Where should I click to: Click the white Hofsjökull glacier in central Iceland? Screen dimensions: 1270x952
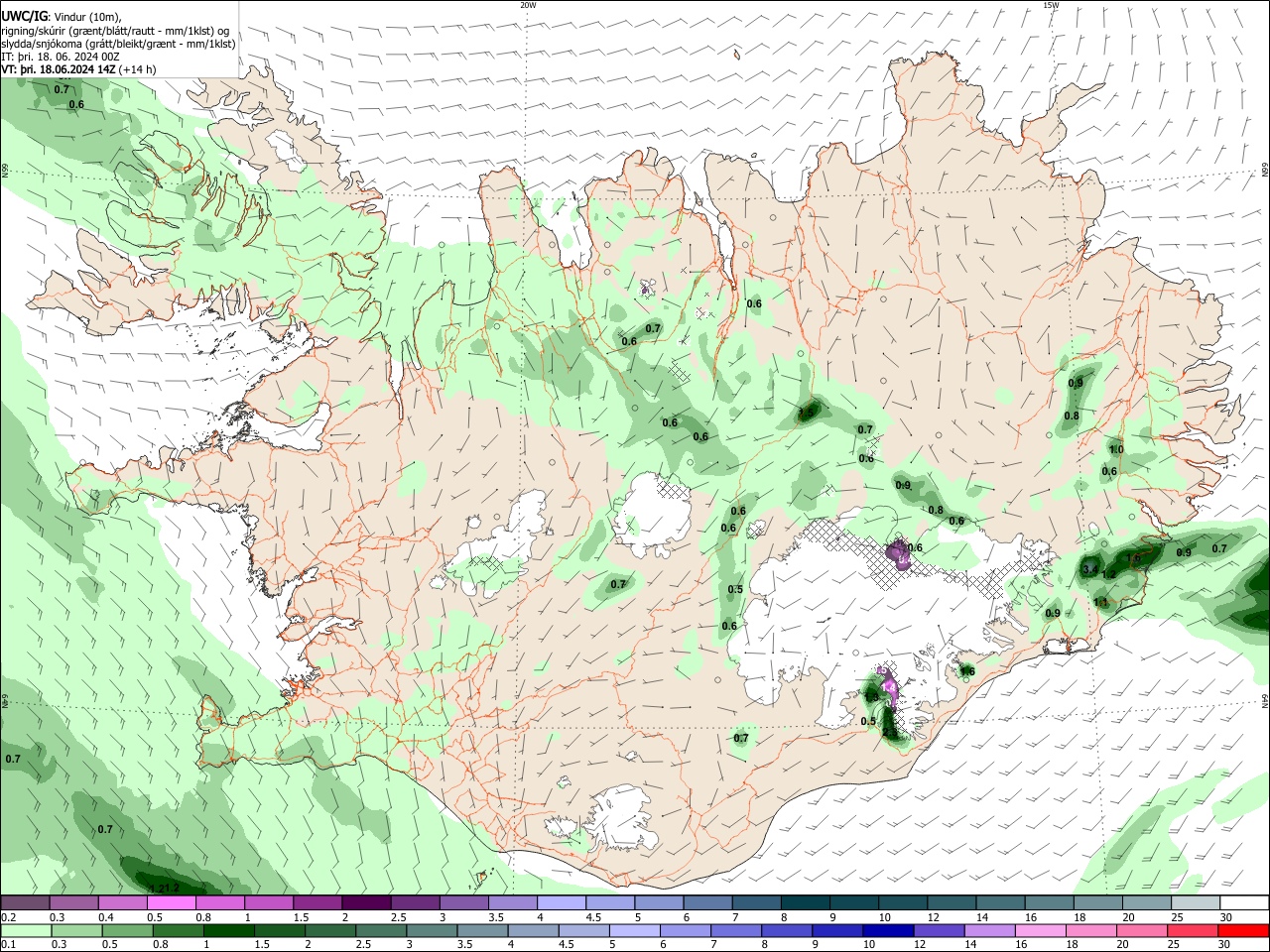(x=652, y=514)
